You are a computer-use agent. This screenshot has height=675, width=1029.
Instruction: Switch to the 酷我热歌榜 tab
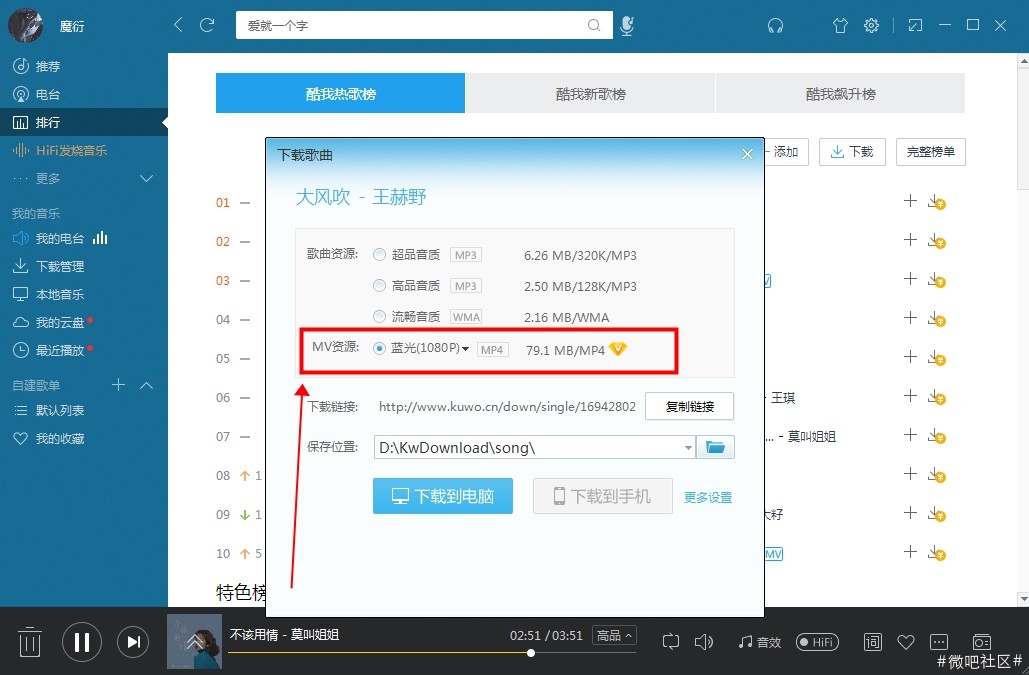pyautogui.click(x=341, y=93)
